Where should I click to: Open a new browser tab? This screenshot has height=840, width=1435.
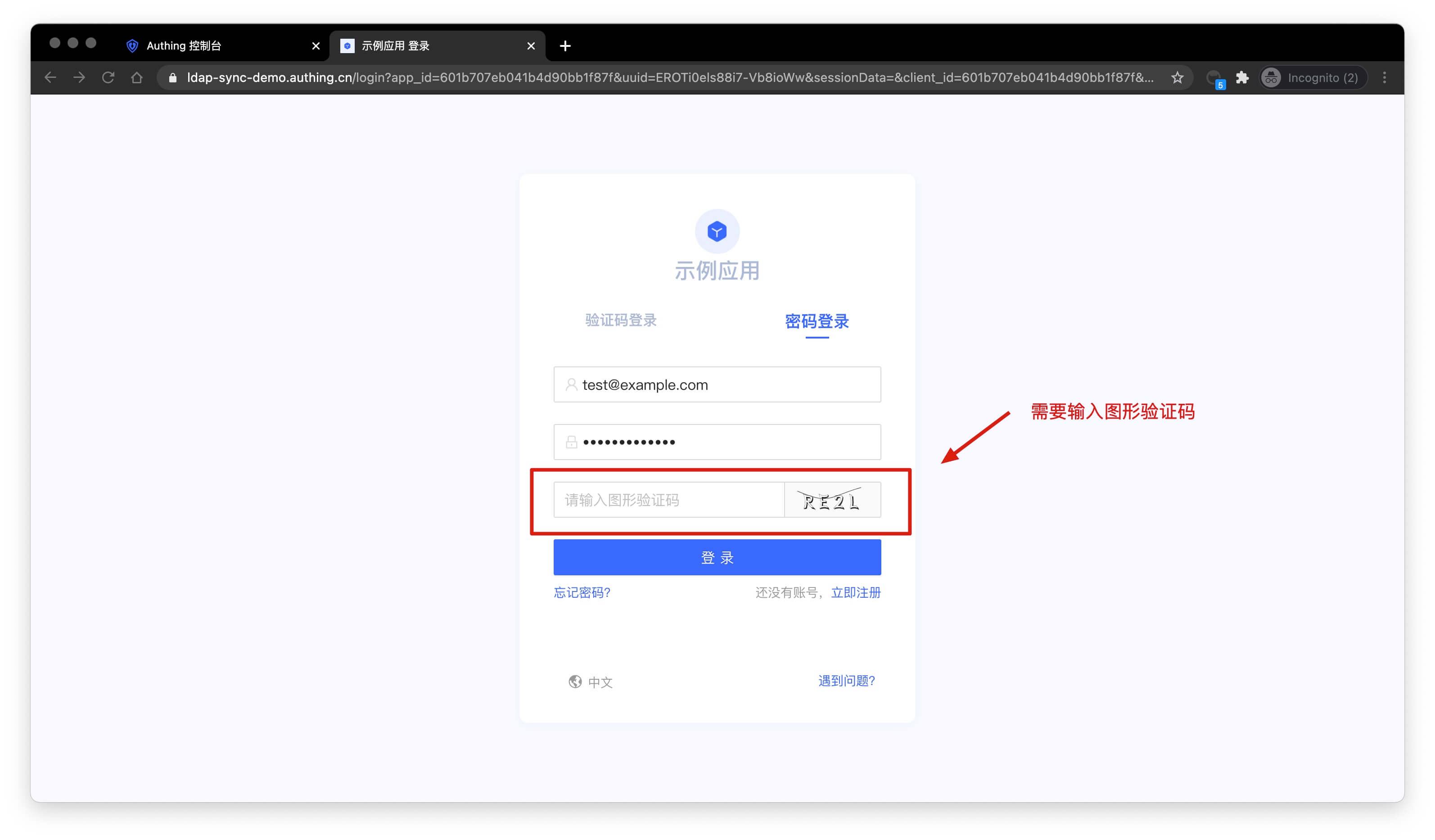565,45
